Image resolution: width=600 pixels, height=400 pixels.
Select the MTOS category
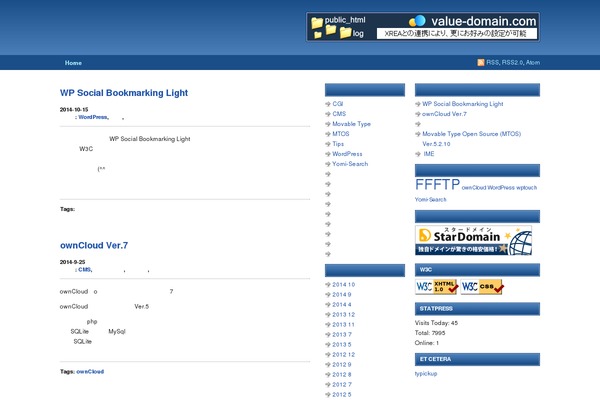coord(341,134)
